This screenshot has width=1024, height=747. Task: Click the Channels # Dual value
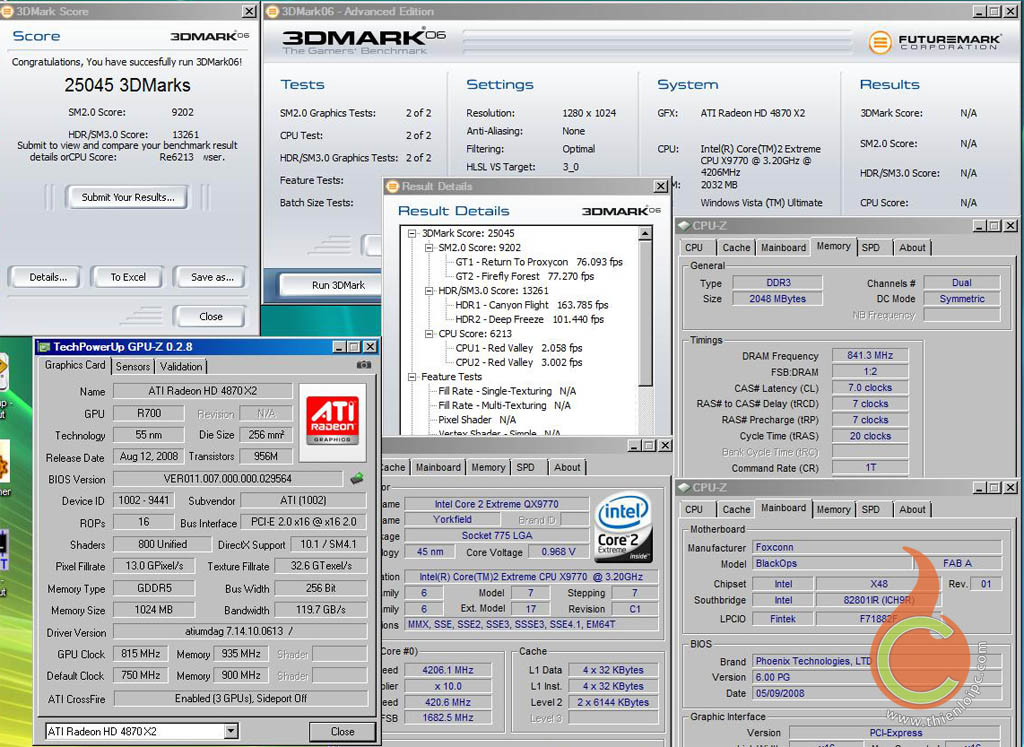tap(961, 283)
